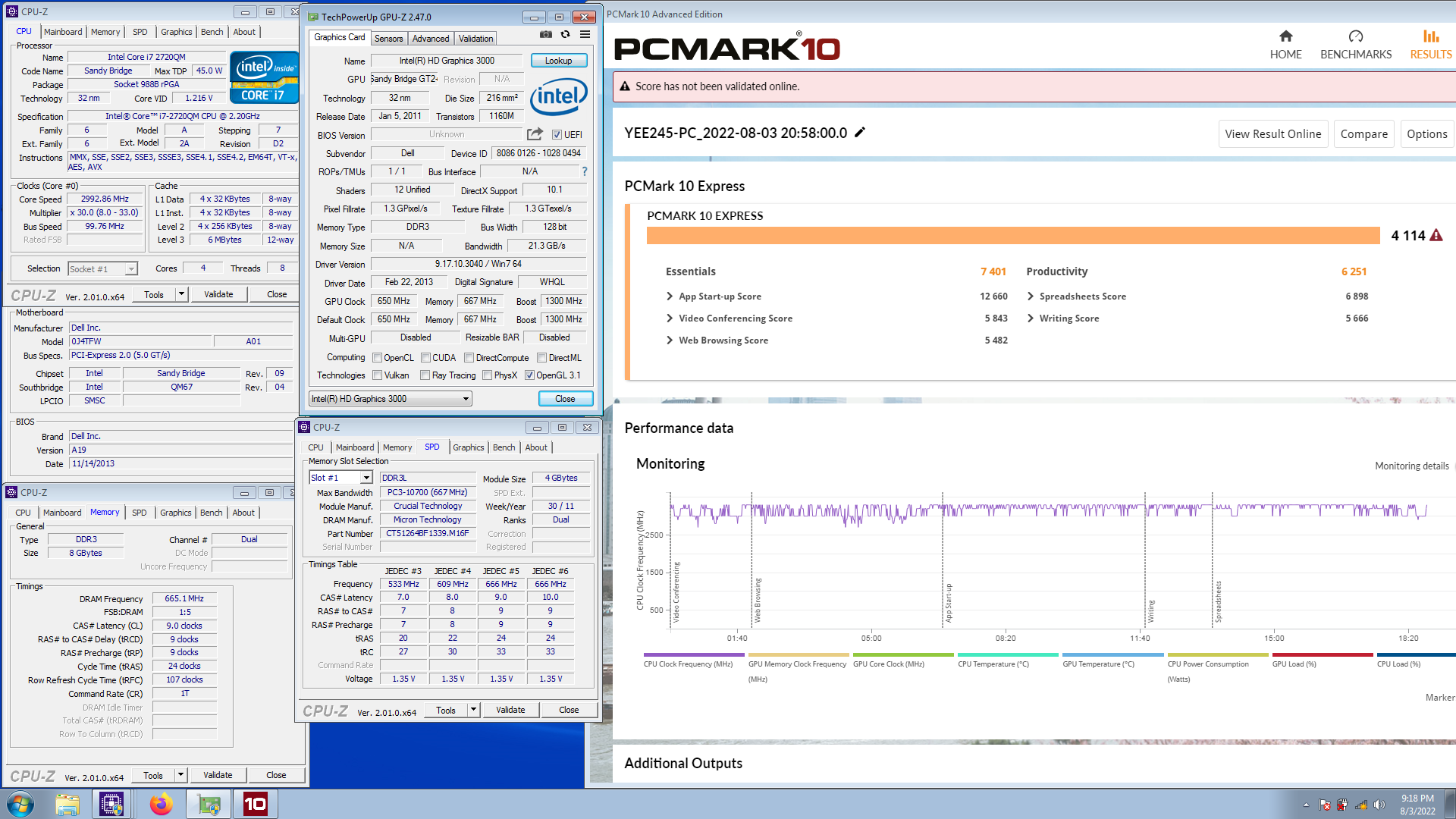The height and width of the screenshot is (819, 1456).
Task: Click the orange PCMark 10 Express score bar
Action: tap(1013, 236)
